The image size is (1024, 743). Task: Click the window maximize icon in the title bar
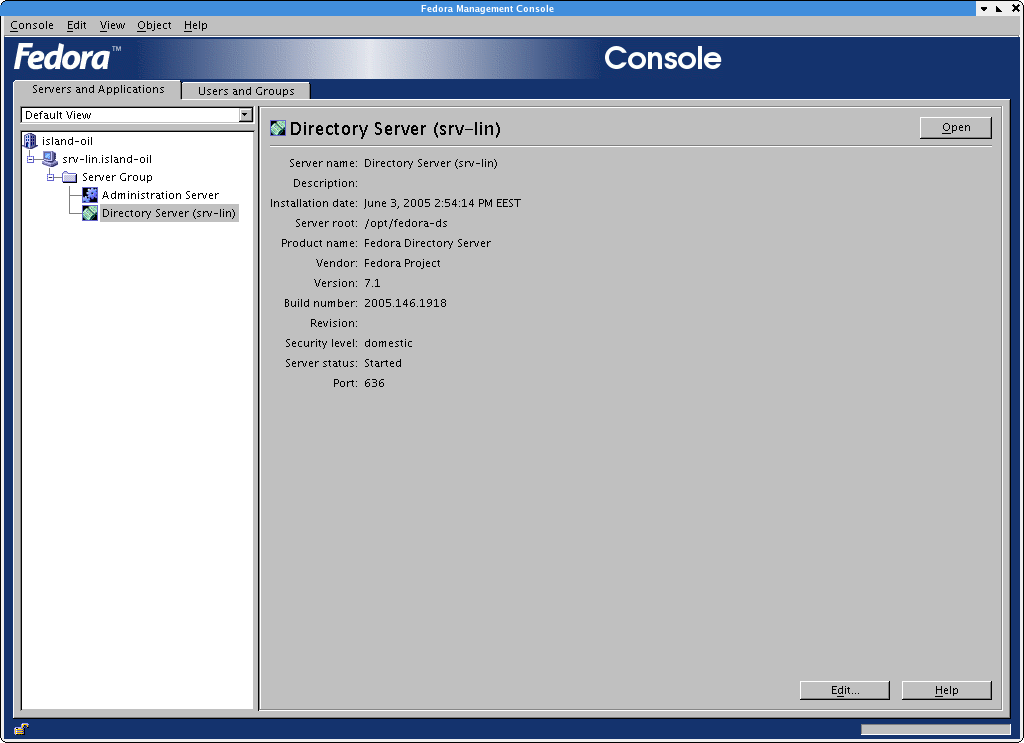pyautogui.click(x=999, y=8)
